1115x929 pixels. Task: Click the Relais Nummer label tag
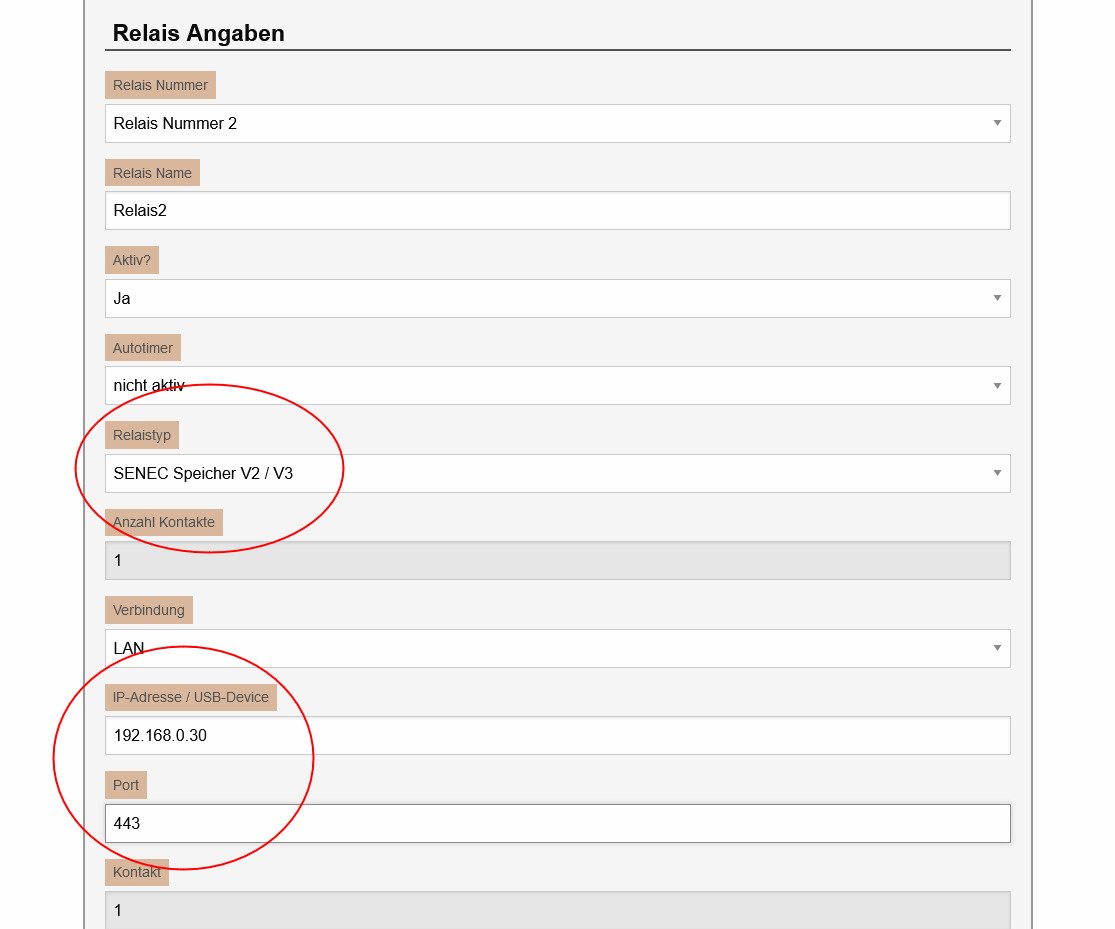tap(160, 85)
